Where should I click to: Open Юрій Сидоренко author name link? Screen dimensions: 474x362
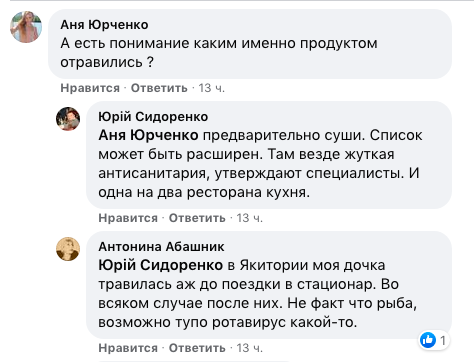point(153,117)
